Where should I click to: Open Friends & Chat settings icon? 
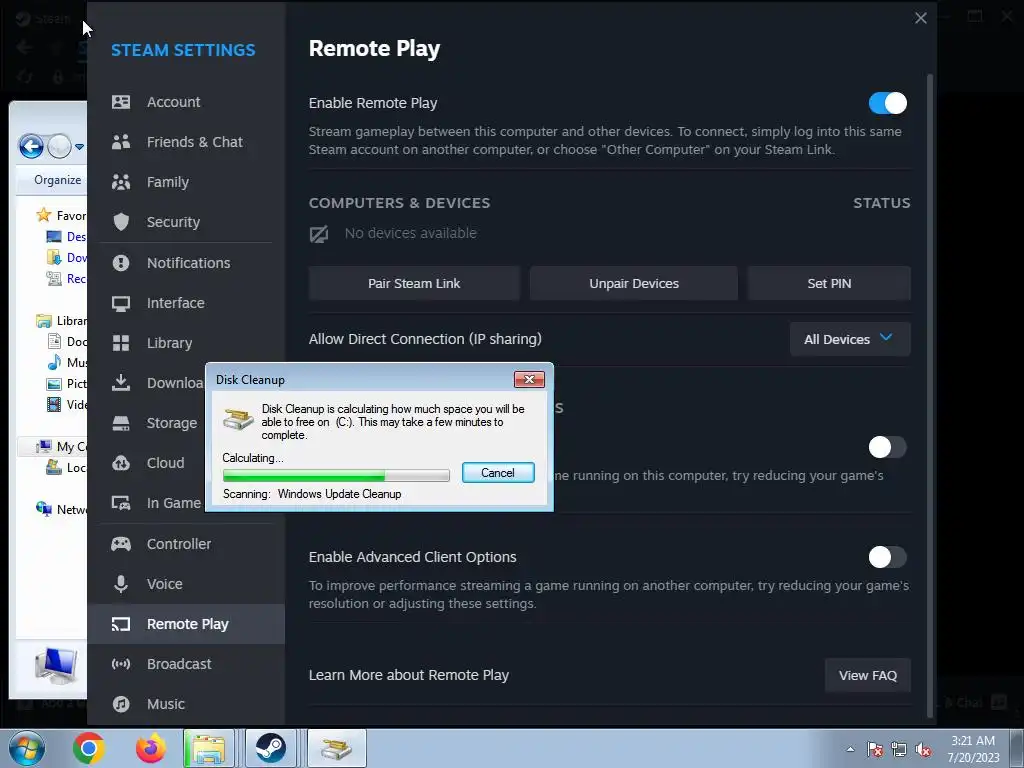[x=121, y=142]
